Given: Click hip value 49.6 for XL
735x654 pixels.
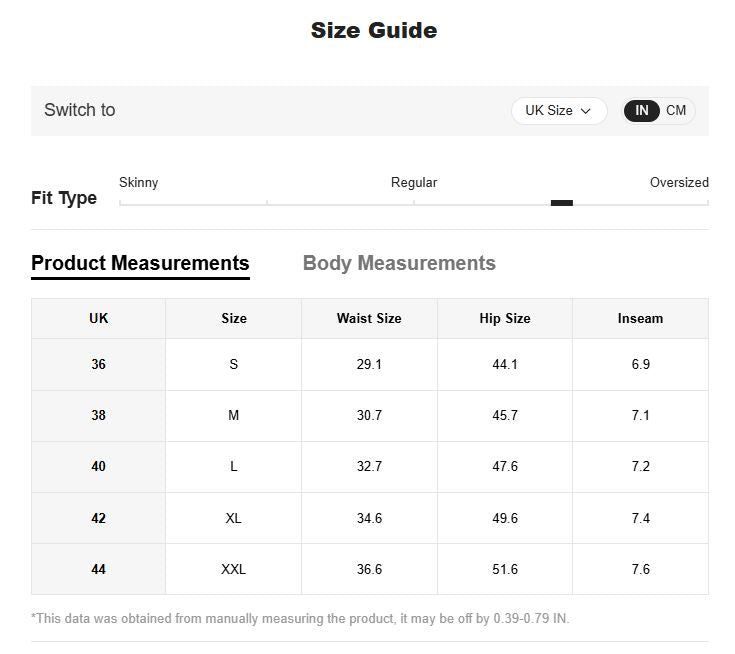Looking at the screenshot, I should pyautogui.click(x=504, y=518).
